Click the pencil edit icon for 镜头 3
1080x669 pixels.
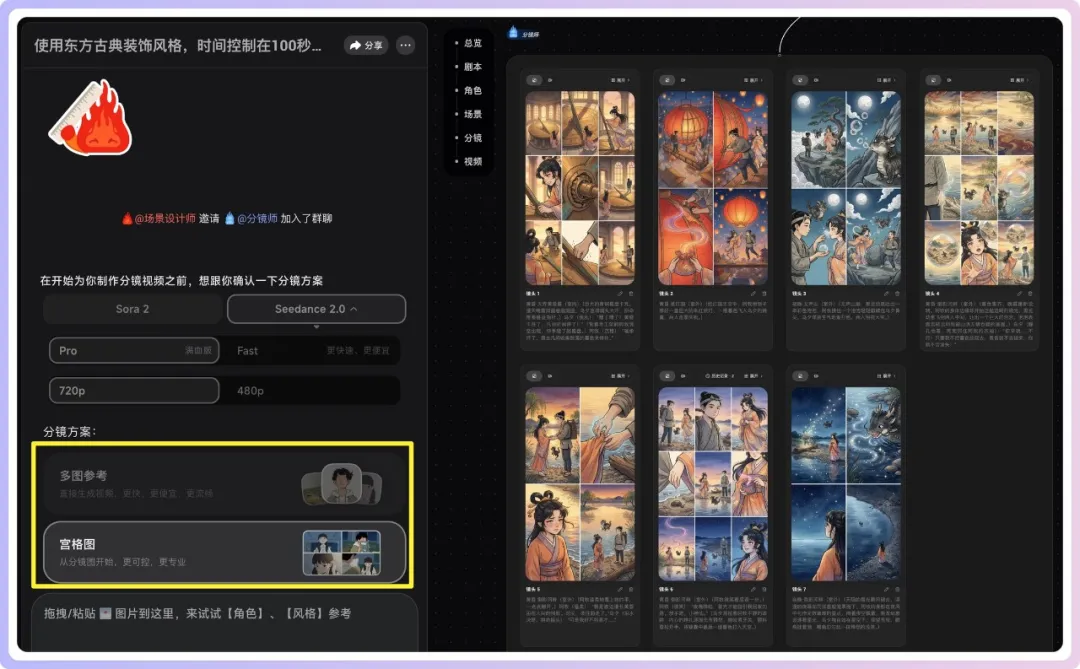click(x=885, y=293)
